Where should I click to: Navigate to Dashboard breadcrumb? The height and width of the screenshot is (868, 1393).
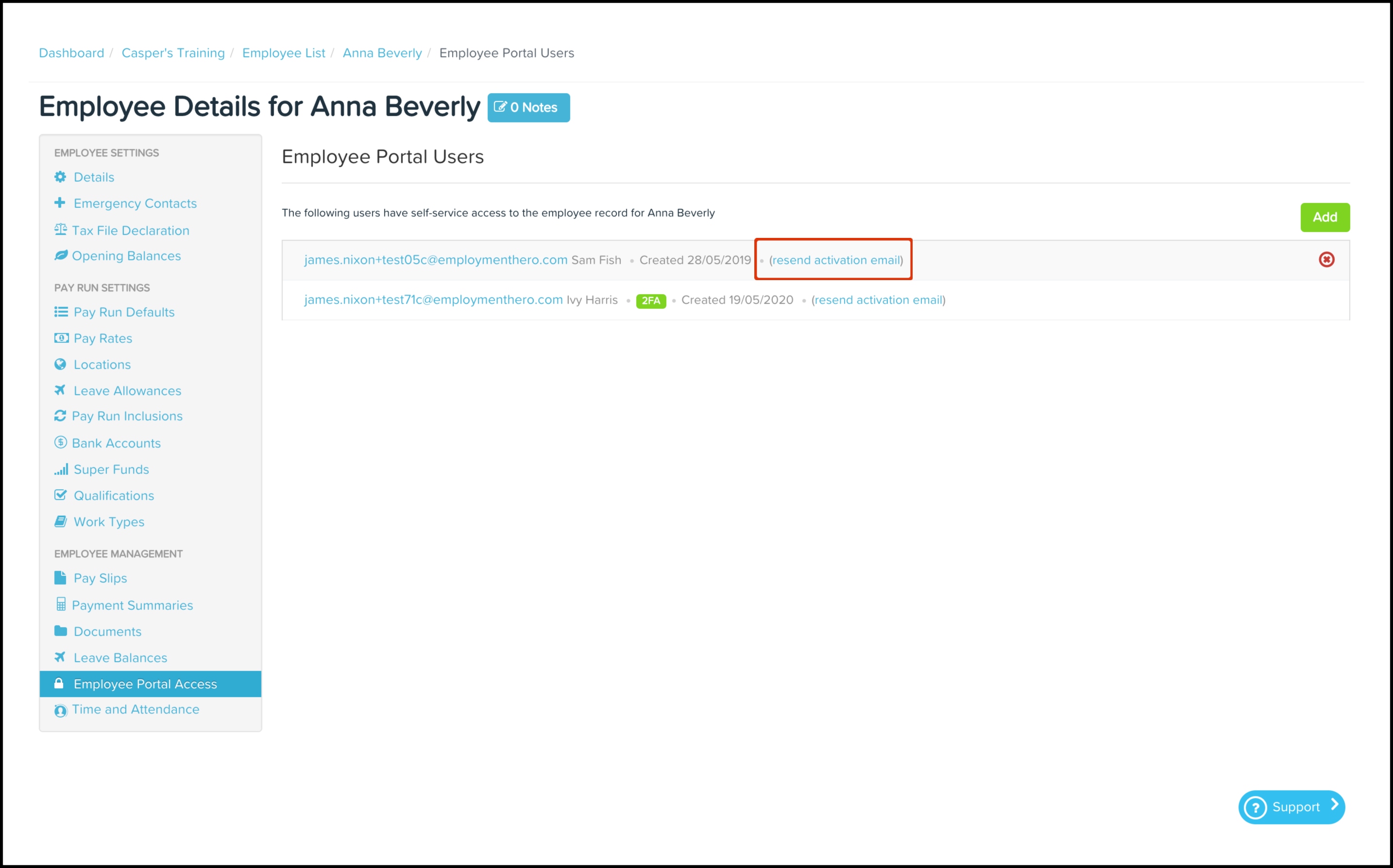coord(72,53)
